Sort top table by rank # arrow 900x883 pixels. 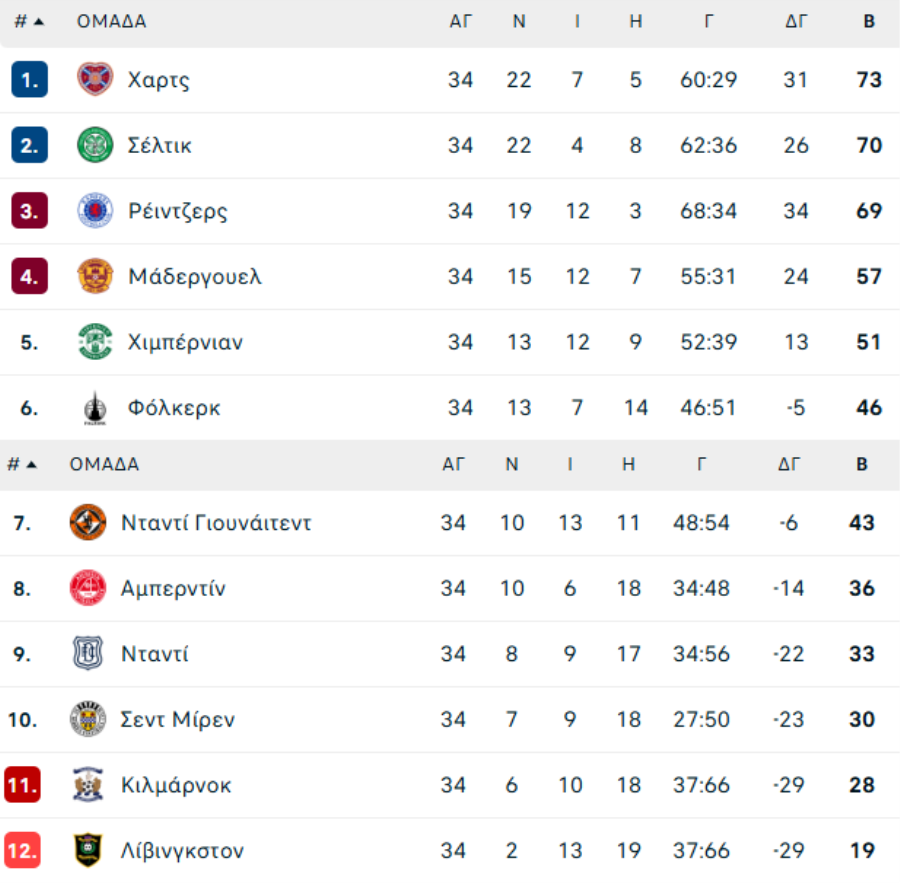[x=39, y=22]
